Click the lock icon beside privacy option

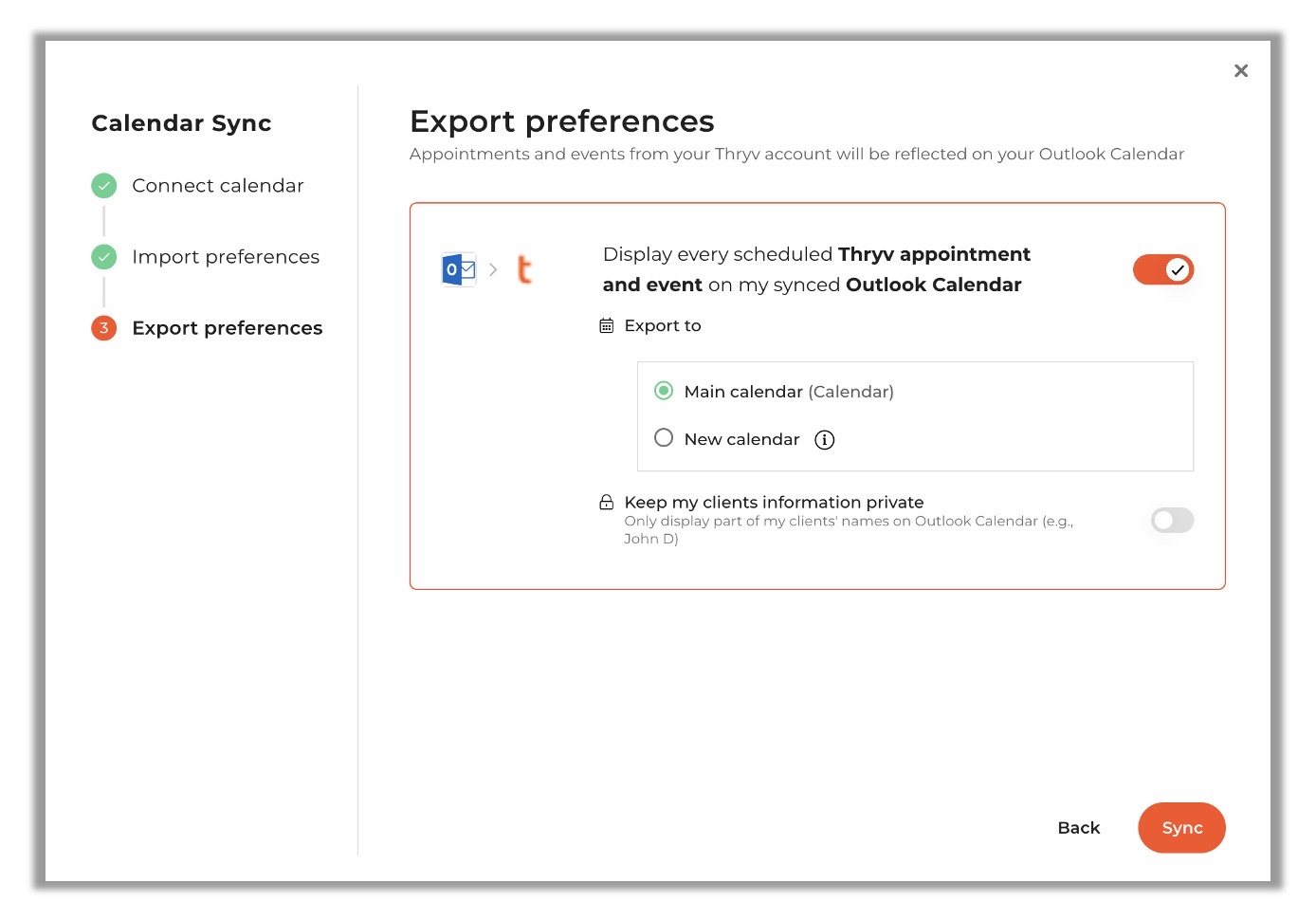point(607,503)
